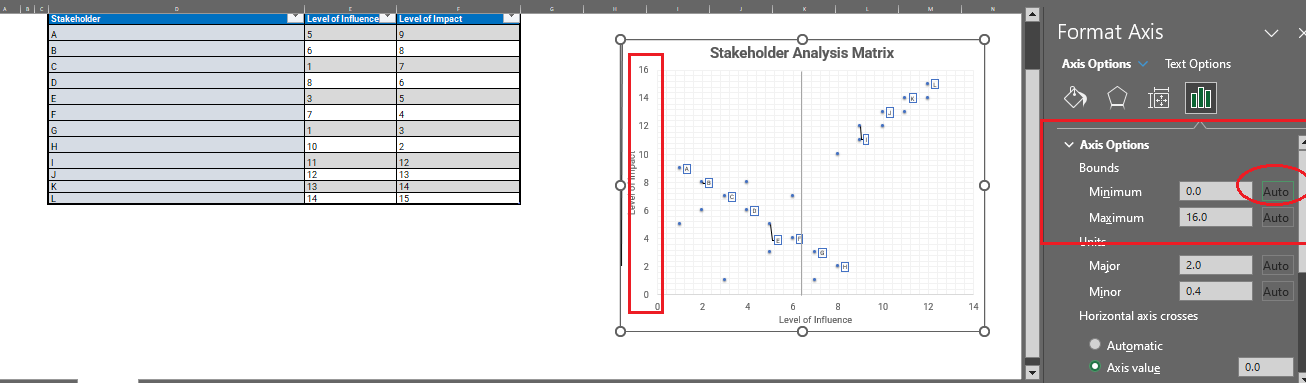The height and width of the screenshot is (383, 1306).
Task: Select the Automatic axis crossing option
Action: tap(1096, 345)
